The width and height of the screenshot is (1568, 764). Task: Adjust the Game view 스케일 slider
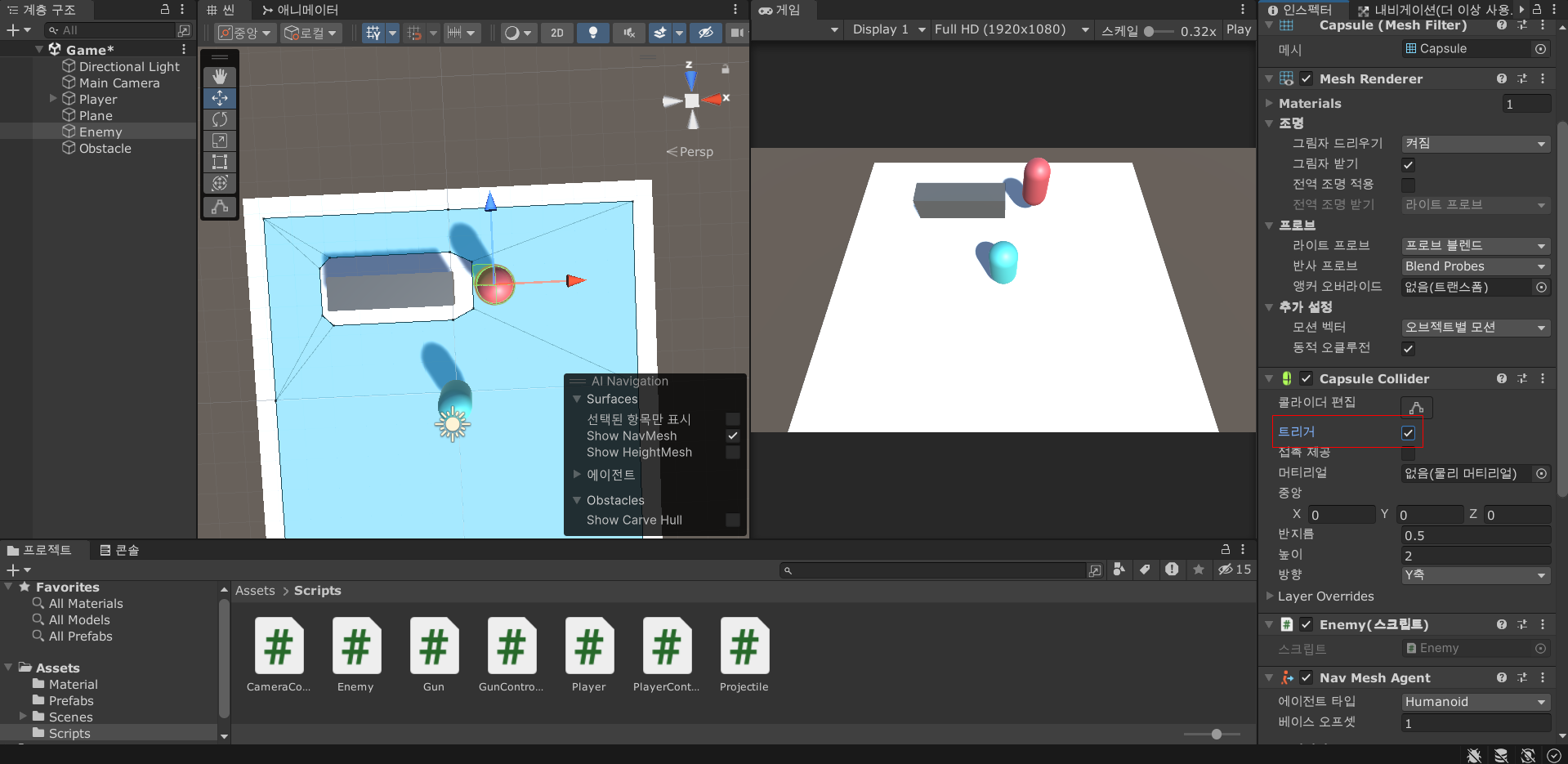tap(1158, 31)
